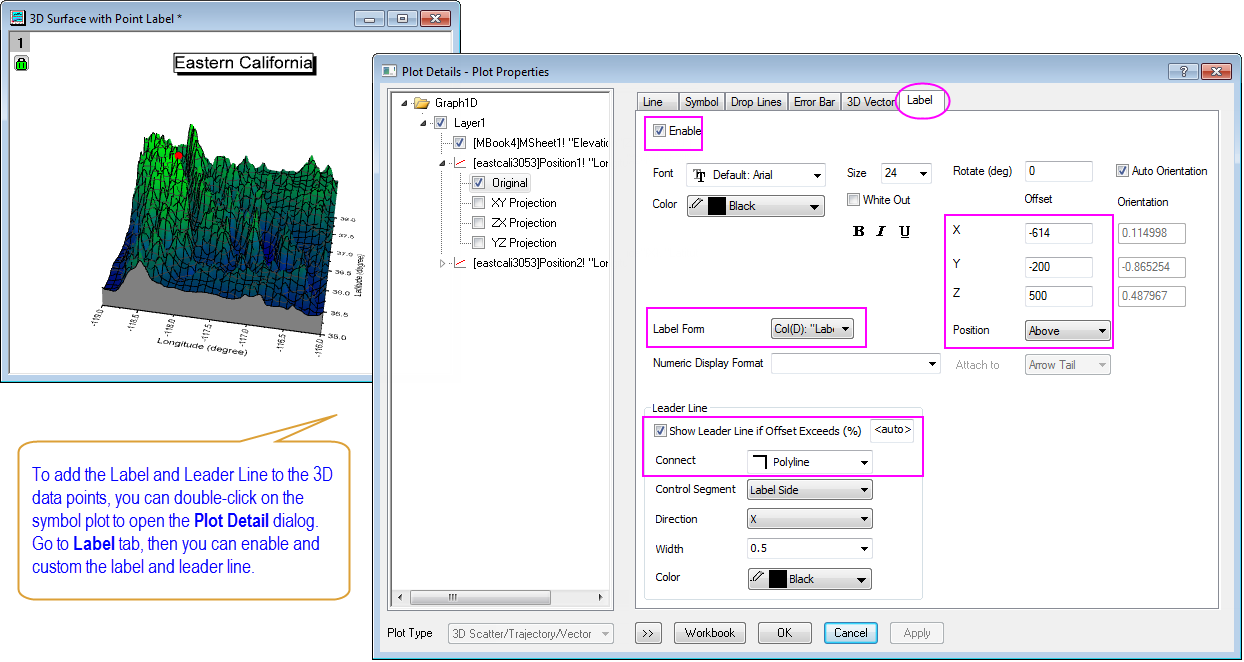The width and height of the screenshot is (1244, 662).
Task: Collapse the Layer1 tree node
Action: pyautogui.click(x=424, y=123)
